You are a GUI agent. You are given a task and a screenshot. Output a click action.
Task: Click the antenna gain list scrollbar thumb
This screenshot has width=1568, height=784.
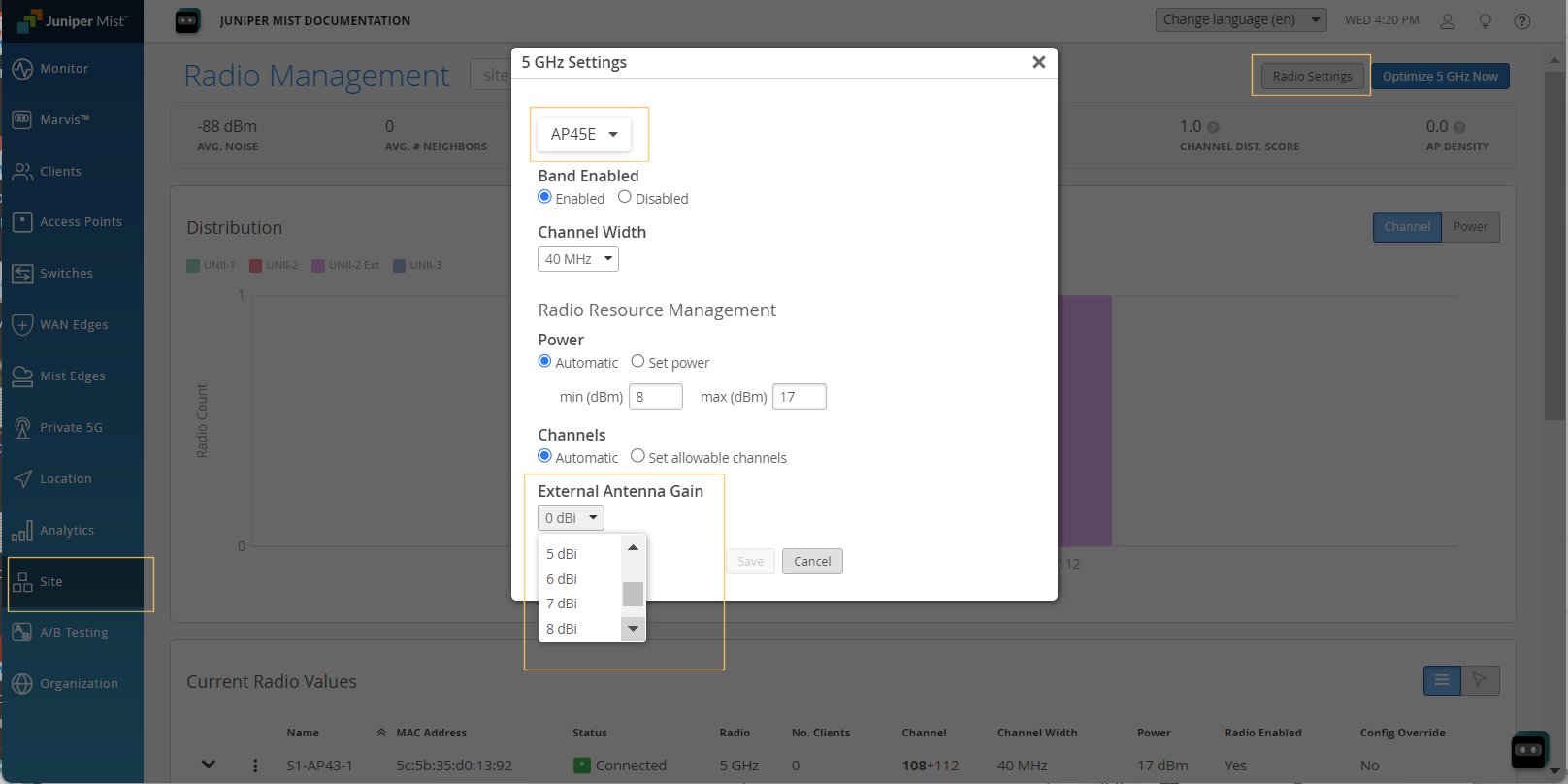pyautogui.click(x=633, y=593)
